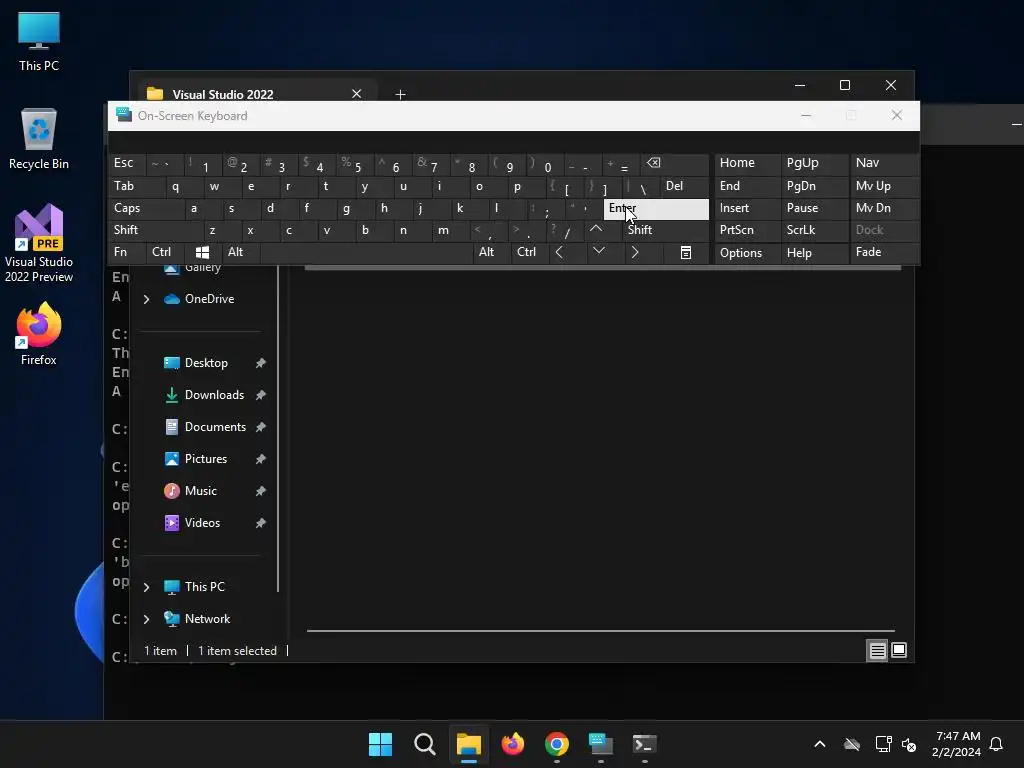This screenshot has width=1024, height=768.
Task: Click OneDrive cloud icon in system tray
Action: point(852,744)
